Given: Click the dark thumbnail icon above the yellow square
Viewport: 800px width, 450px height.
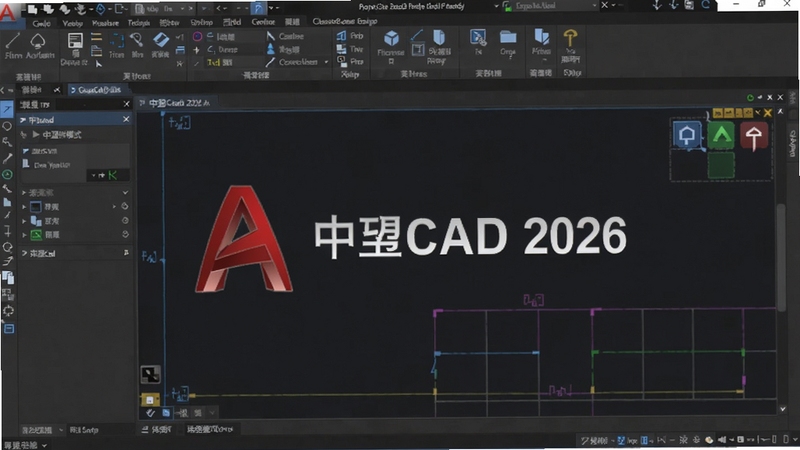Looking at the screenshot, I should (x=151, y=374).
